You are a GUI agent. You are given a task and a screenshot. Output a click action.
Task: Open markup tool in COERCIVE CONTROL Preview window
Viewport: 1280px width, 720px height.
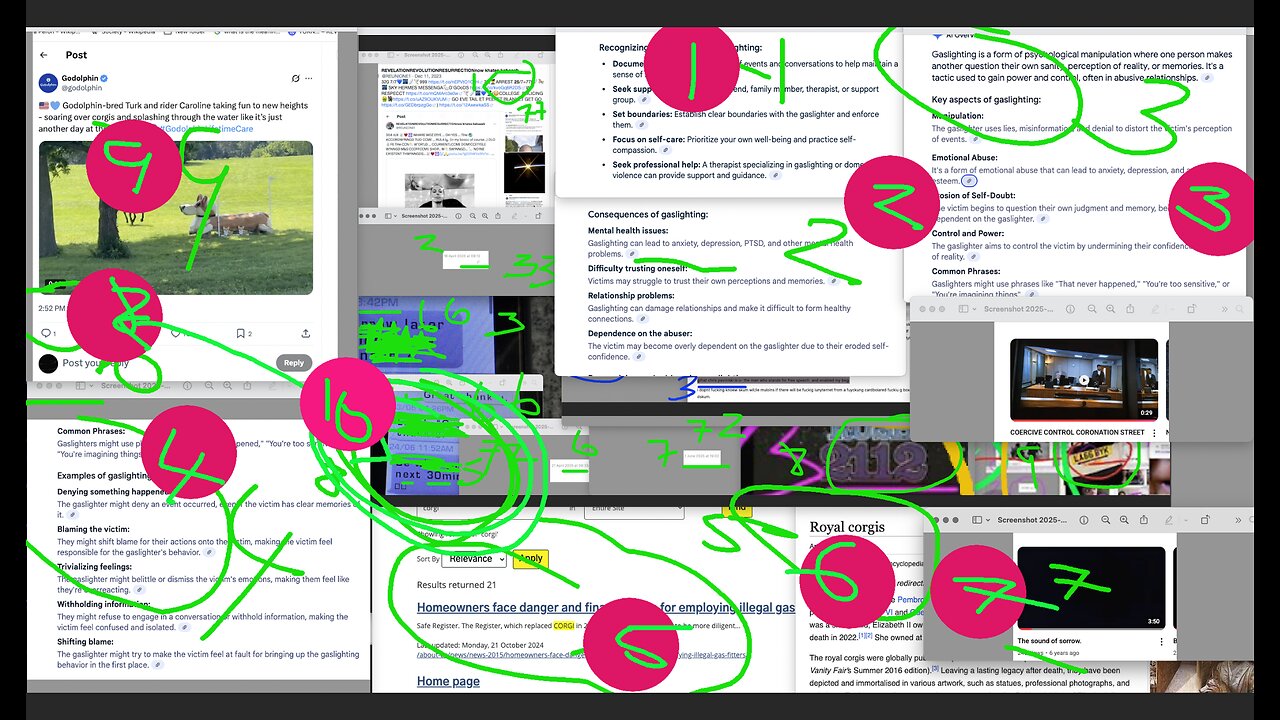pos(1155,309)
